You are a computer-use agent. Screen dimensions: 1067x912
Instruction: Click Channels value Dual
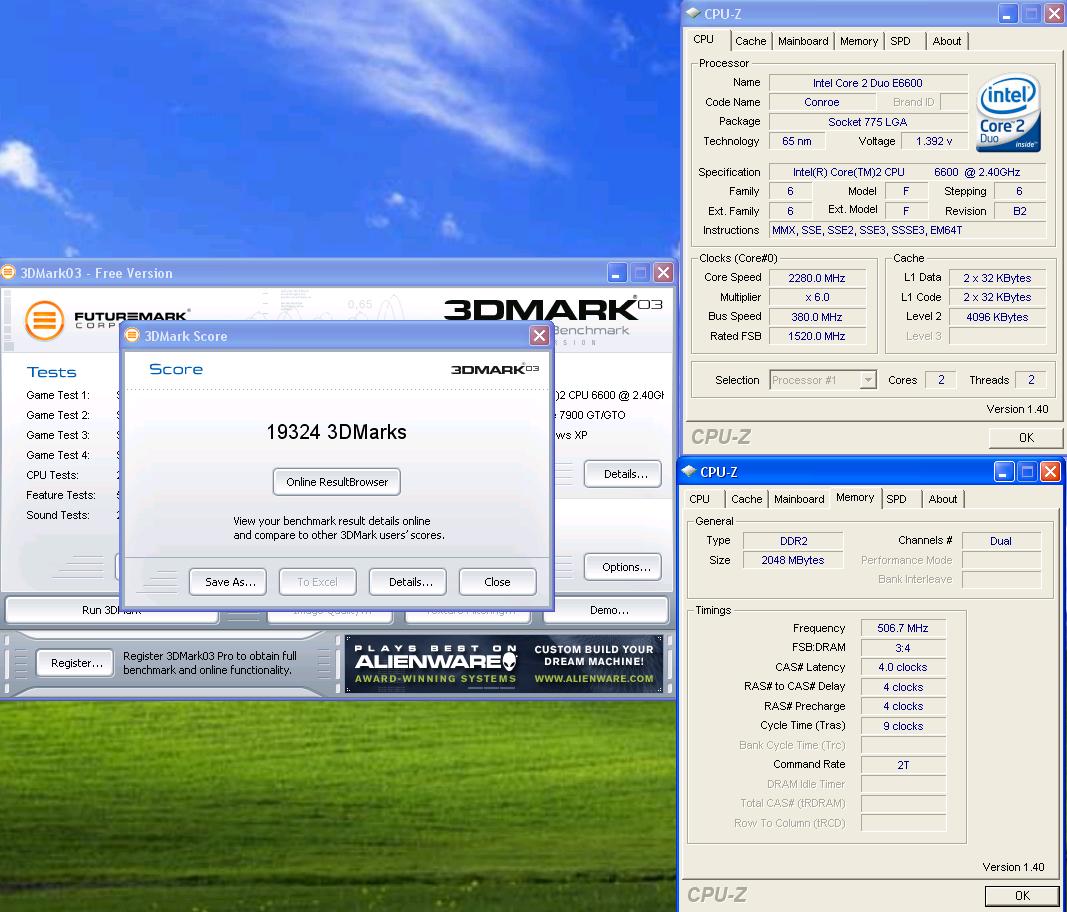click(x=1000, y=541)
